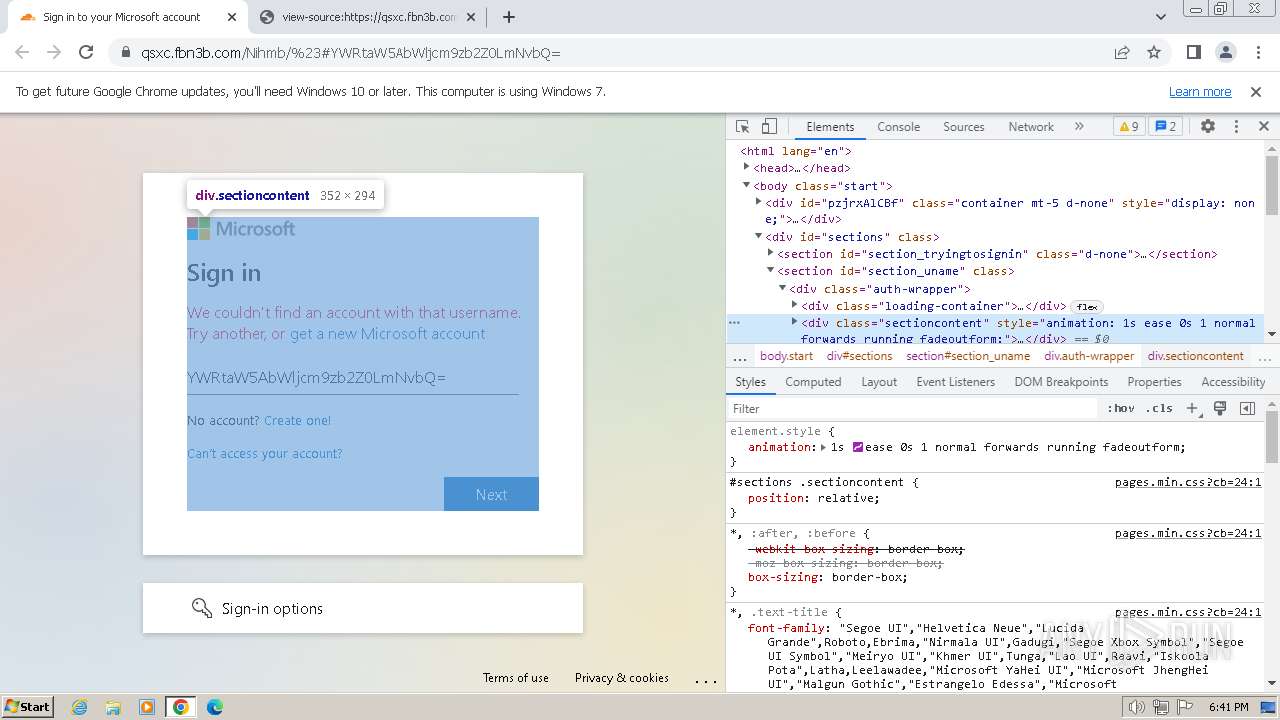Viewport: 1280px width, 720px height.
Task: Expand the animation shorthand property arrow
Action: [823, 447]
